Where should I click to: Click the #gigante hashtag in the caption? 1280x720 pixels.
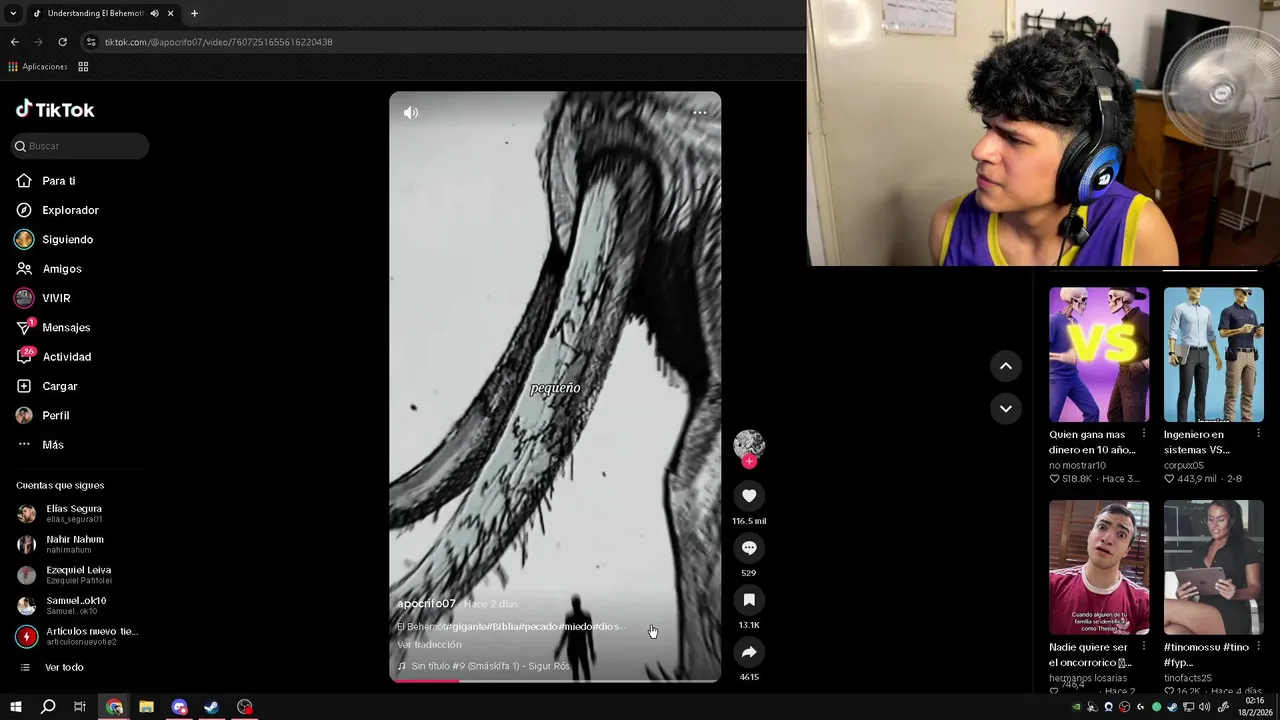[x=466, y=627]
